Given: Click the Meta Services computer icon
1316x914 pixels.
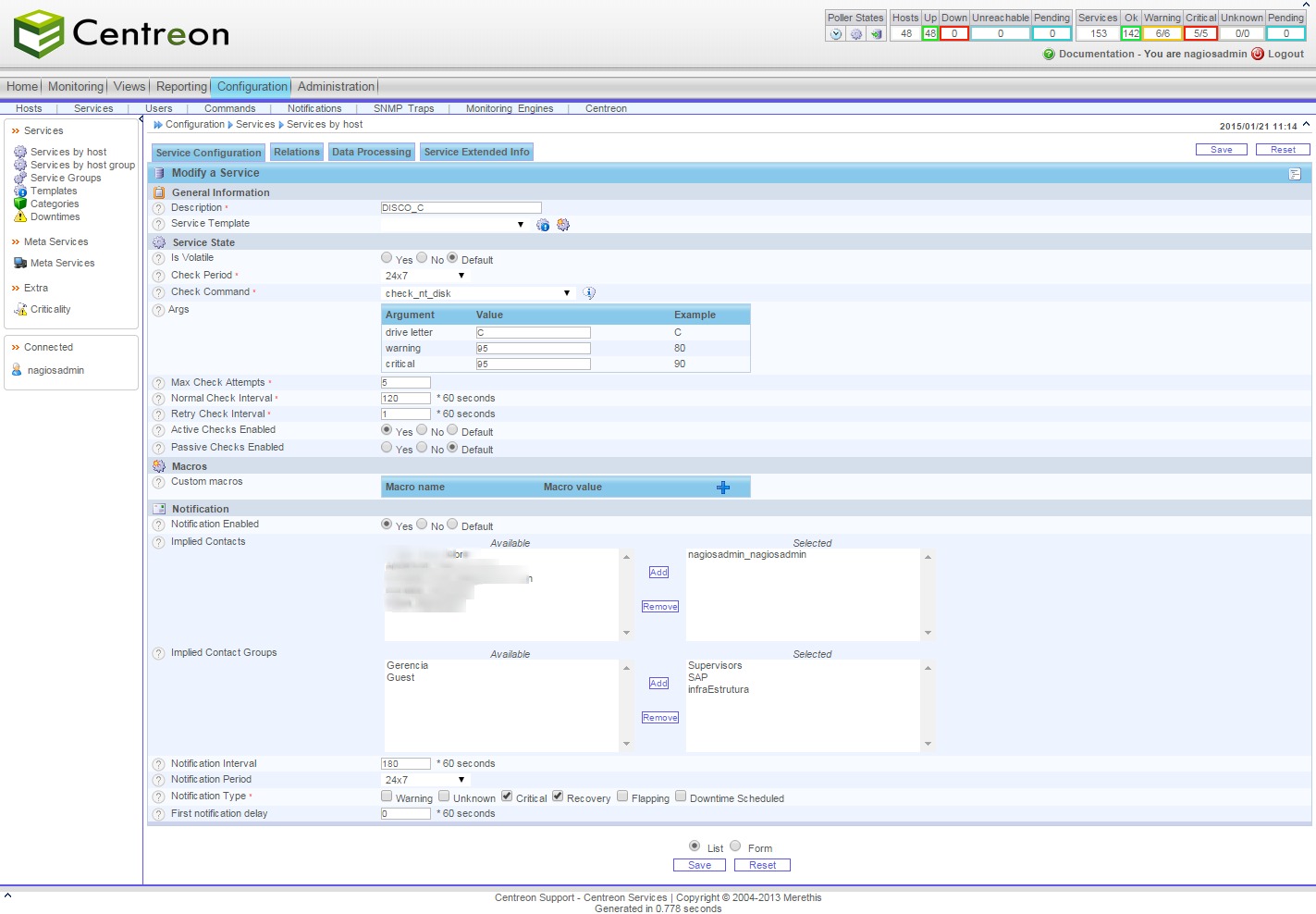Looking at the screenshot, I should click(20, 263).
